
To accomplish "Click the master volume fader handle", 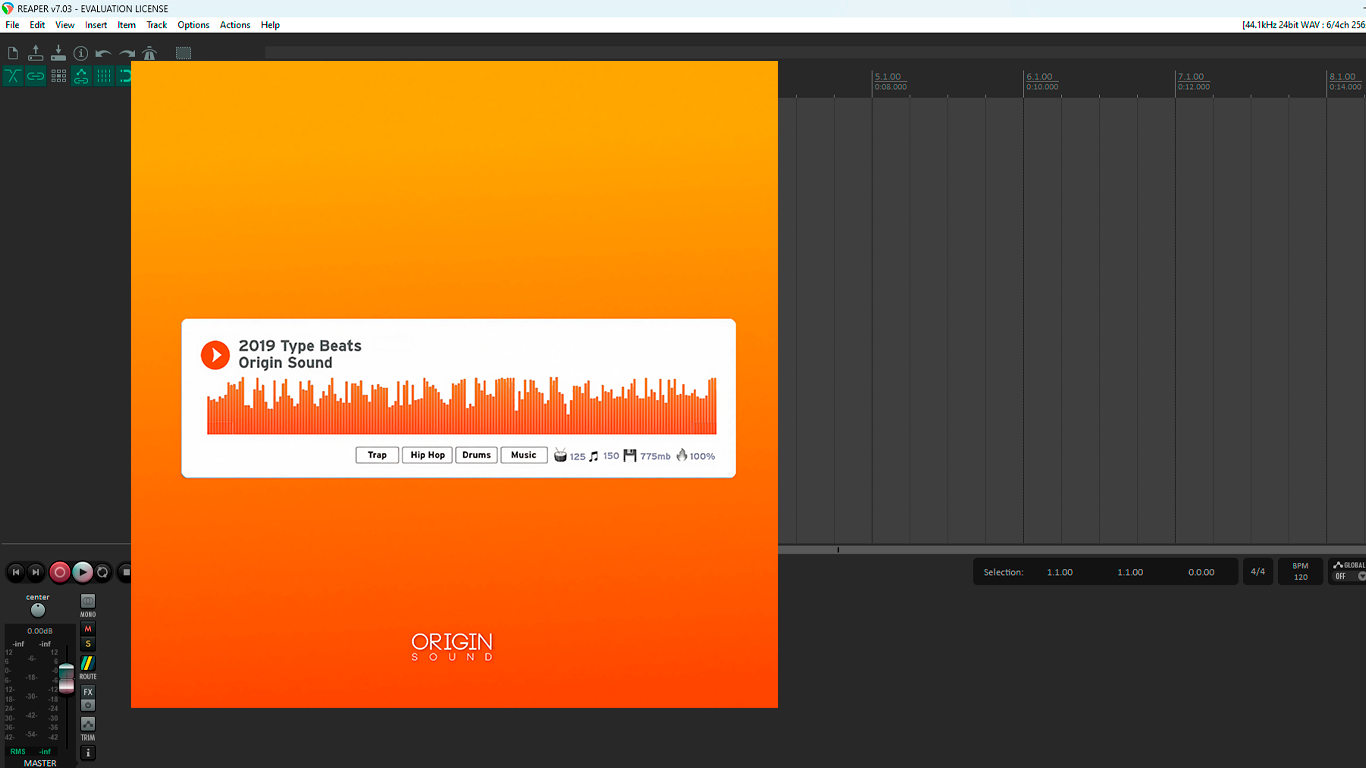I will (x=66, y=678).
